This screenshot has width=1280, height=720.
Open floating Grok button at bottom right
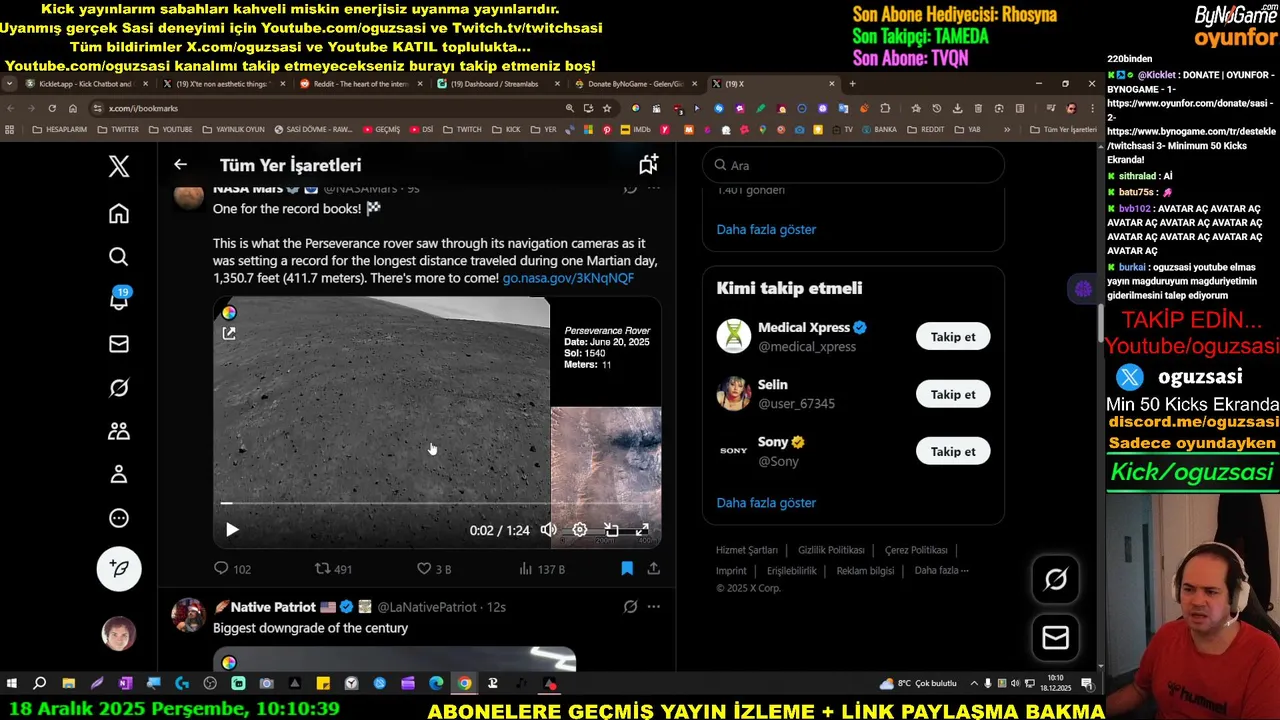coord(1056,580)
